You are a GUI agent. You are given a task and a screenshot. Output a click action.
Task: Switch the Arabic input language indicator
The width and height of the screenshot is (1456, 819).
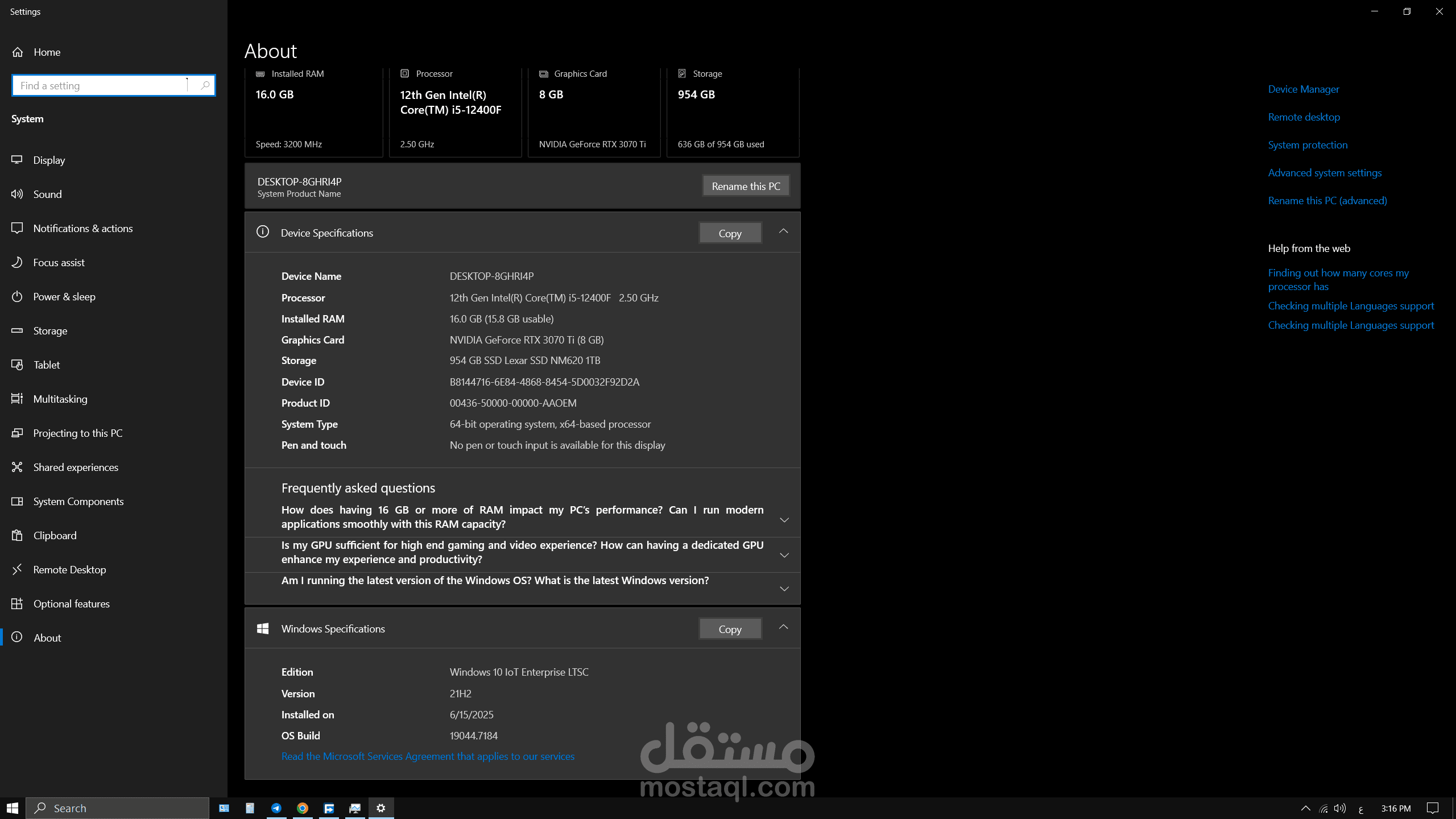1360,809
